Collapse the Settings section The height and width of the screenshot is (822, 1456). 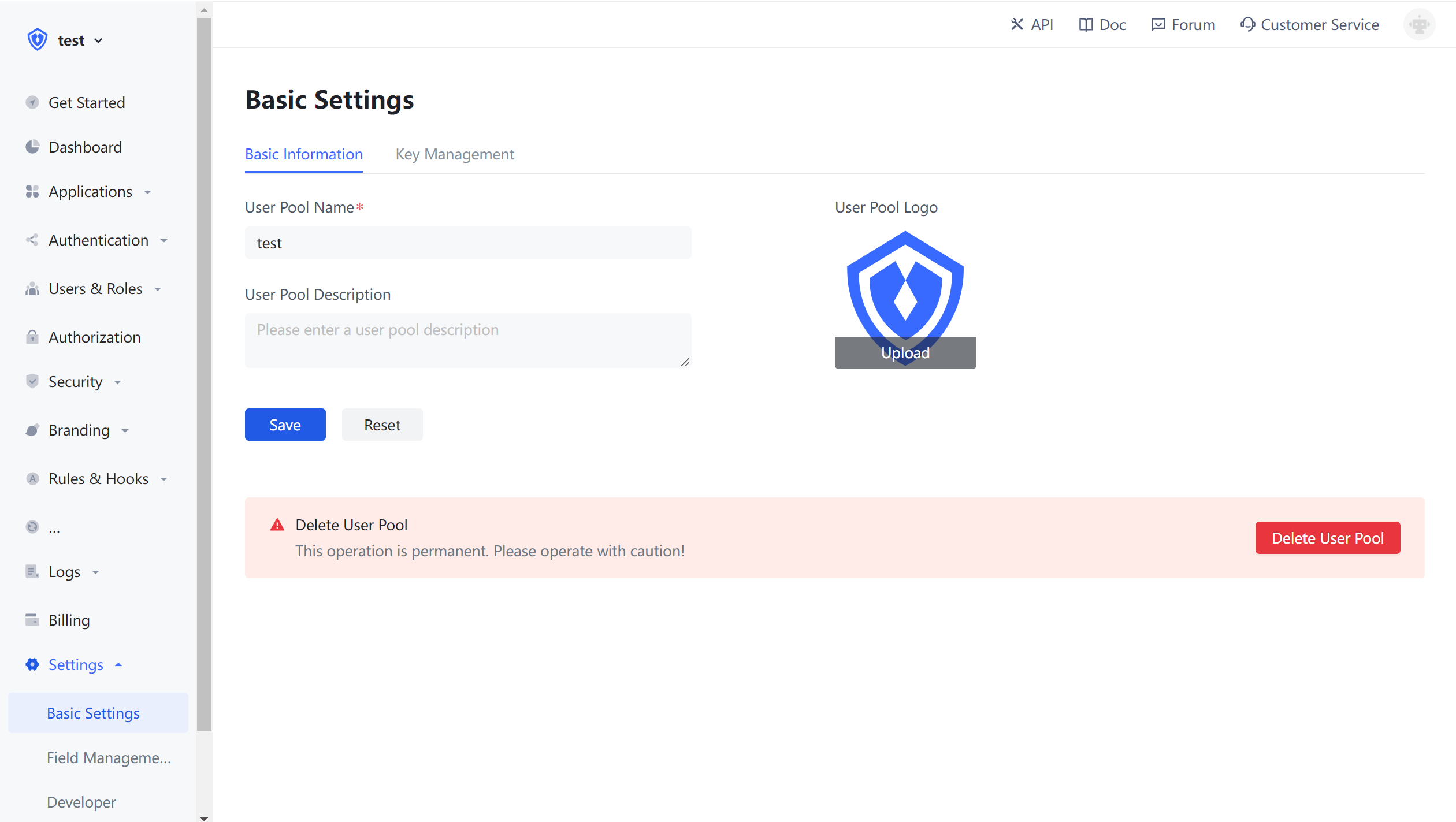75,664
